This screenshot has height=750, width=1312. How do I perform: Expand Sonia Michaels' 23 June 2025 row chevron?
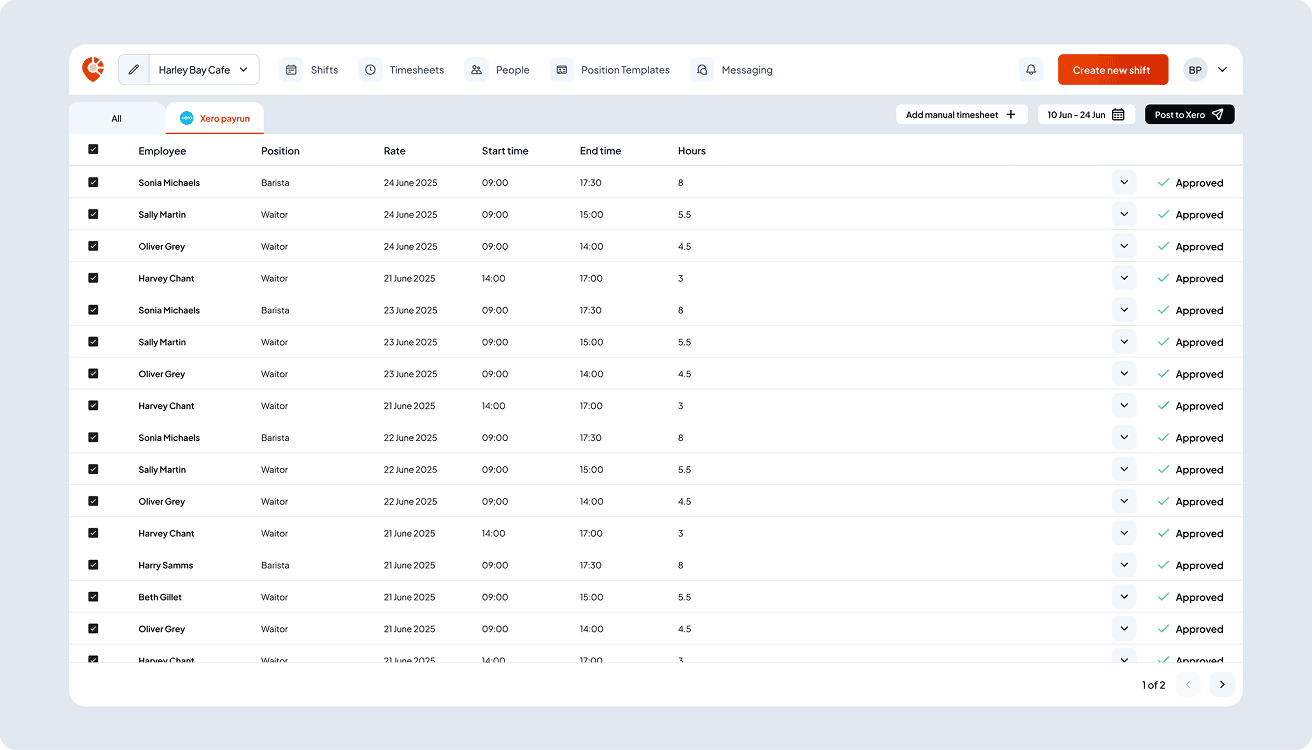pyautogui.click(x=1124, y=310)
